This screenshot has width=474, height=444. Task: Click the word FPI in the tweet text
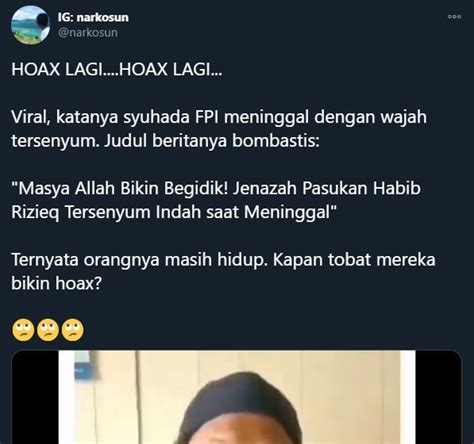(207, 117)
